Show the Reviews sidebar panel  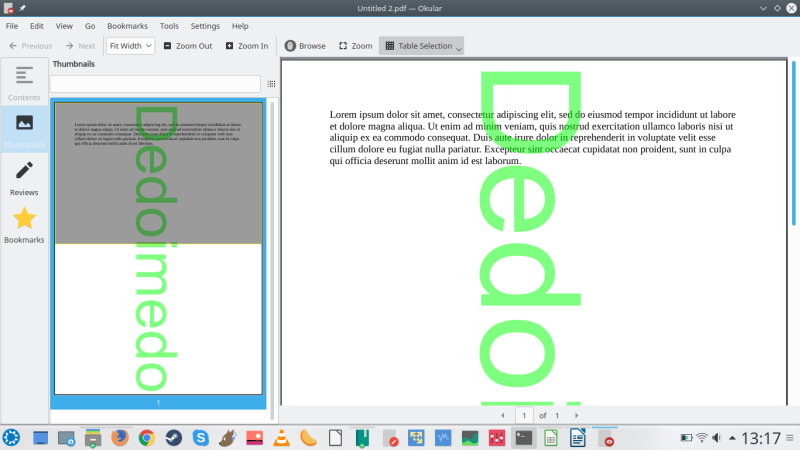(x=24, y=178)
